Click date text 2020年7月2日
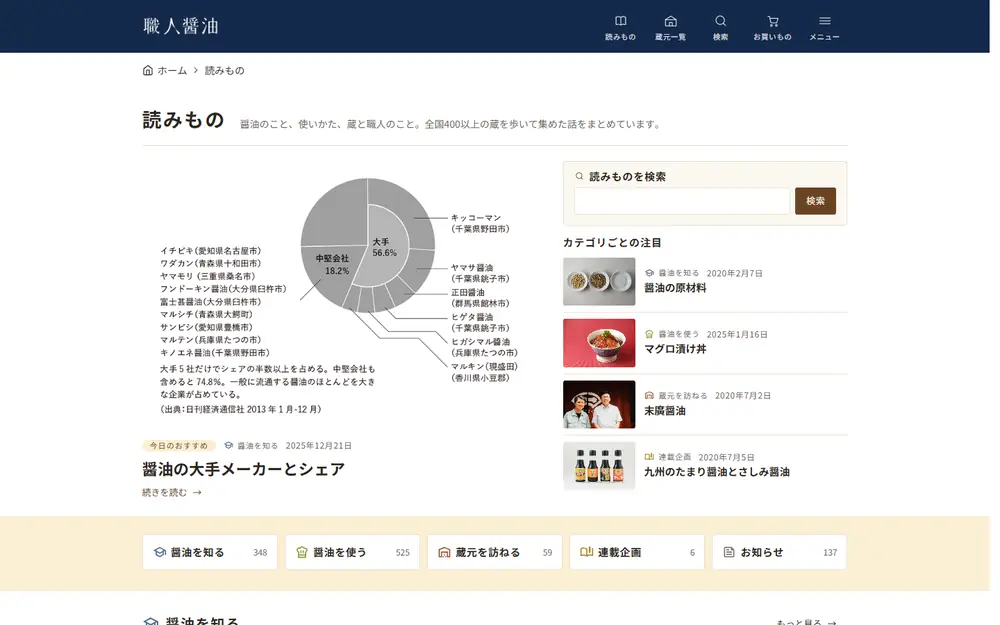1000x625 pixels. pyautogui.click(x=743, y=395)
